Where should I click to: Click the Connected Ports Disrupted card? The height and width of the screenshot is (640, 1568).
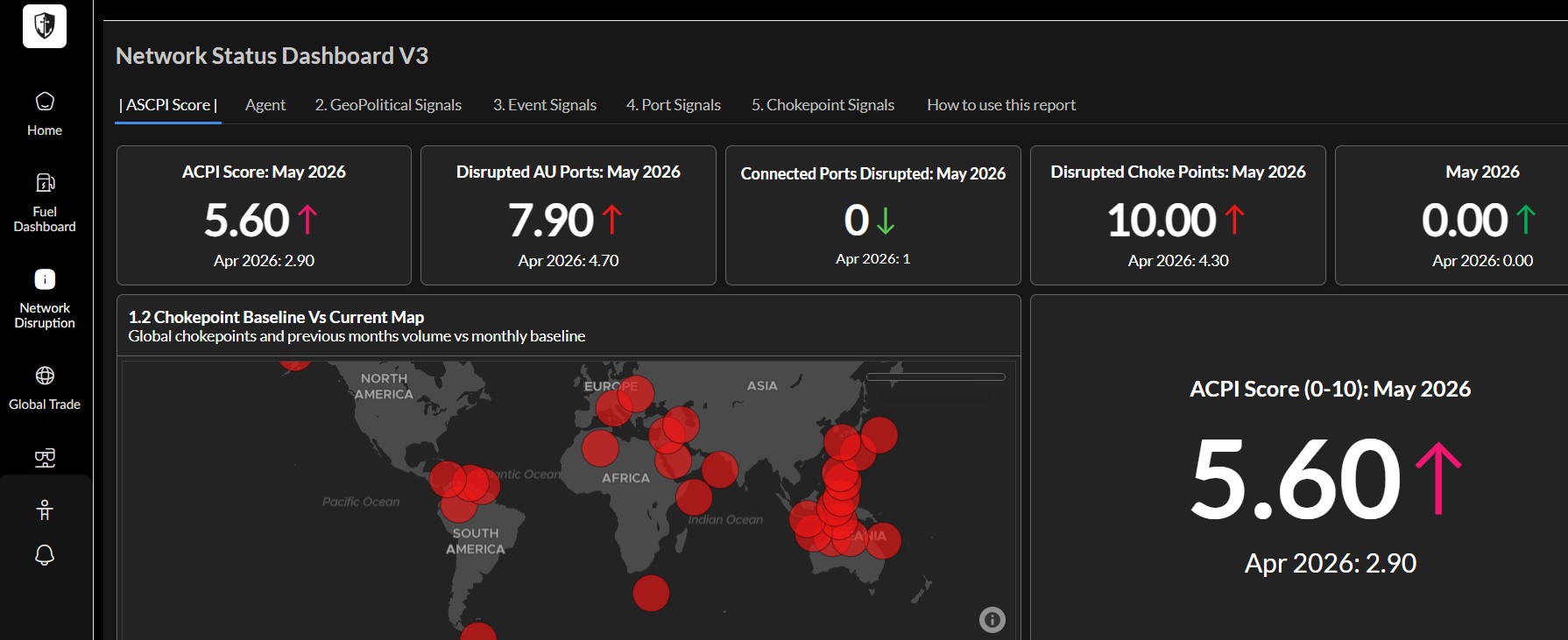[x=873, y=215]
